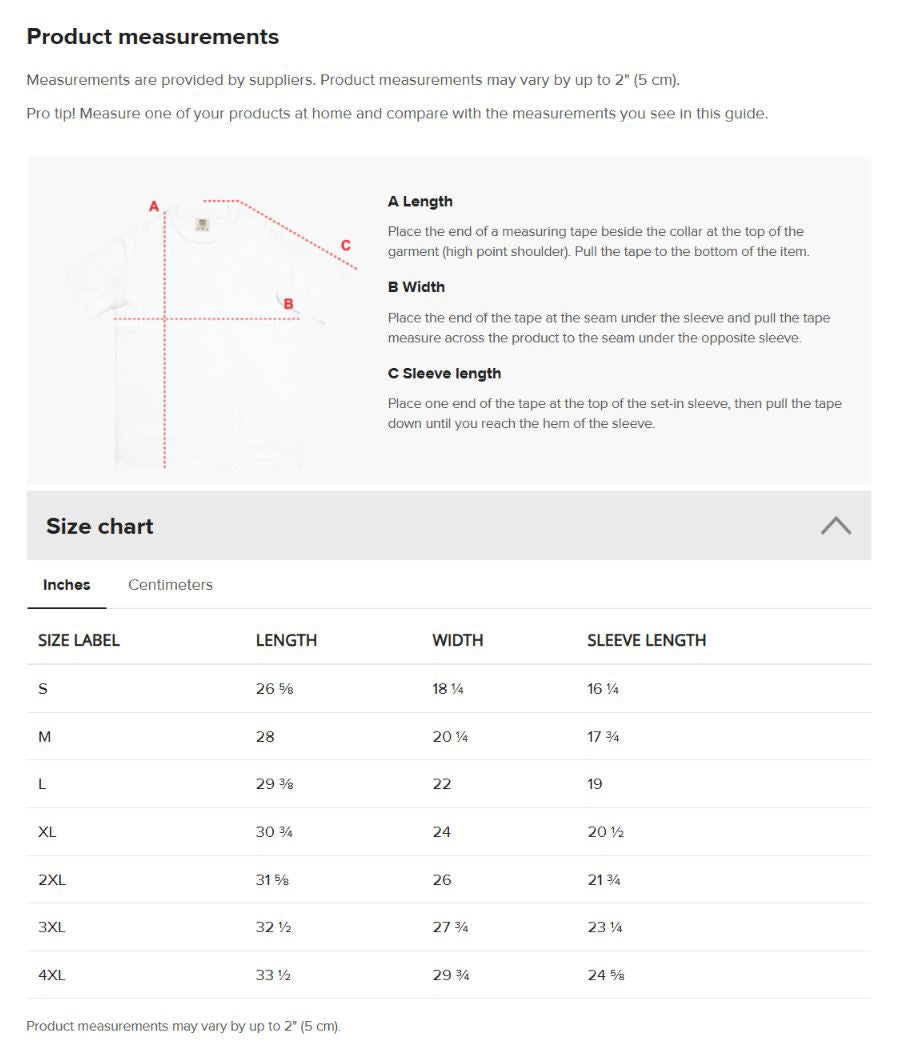Image resolution: width=900 pixels, height=1054 pixels.
Task: Click the t-shirt measurement diagram image
Action: pos(212,331)
